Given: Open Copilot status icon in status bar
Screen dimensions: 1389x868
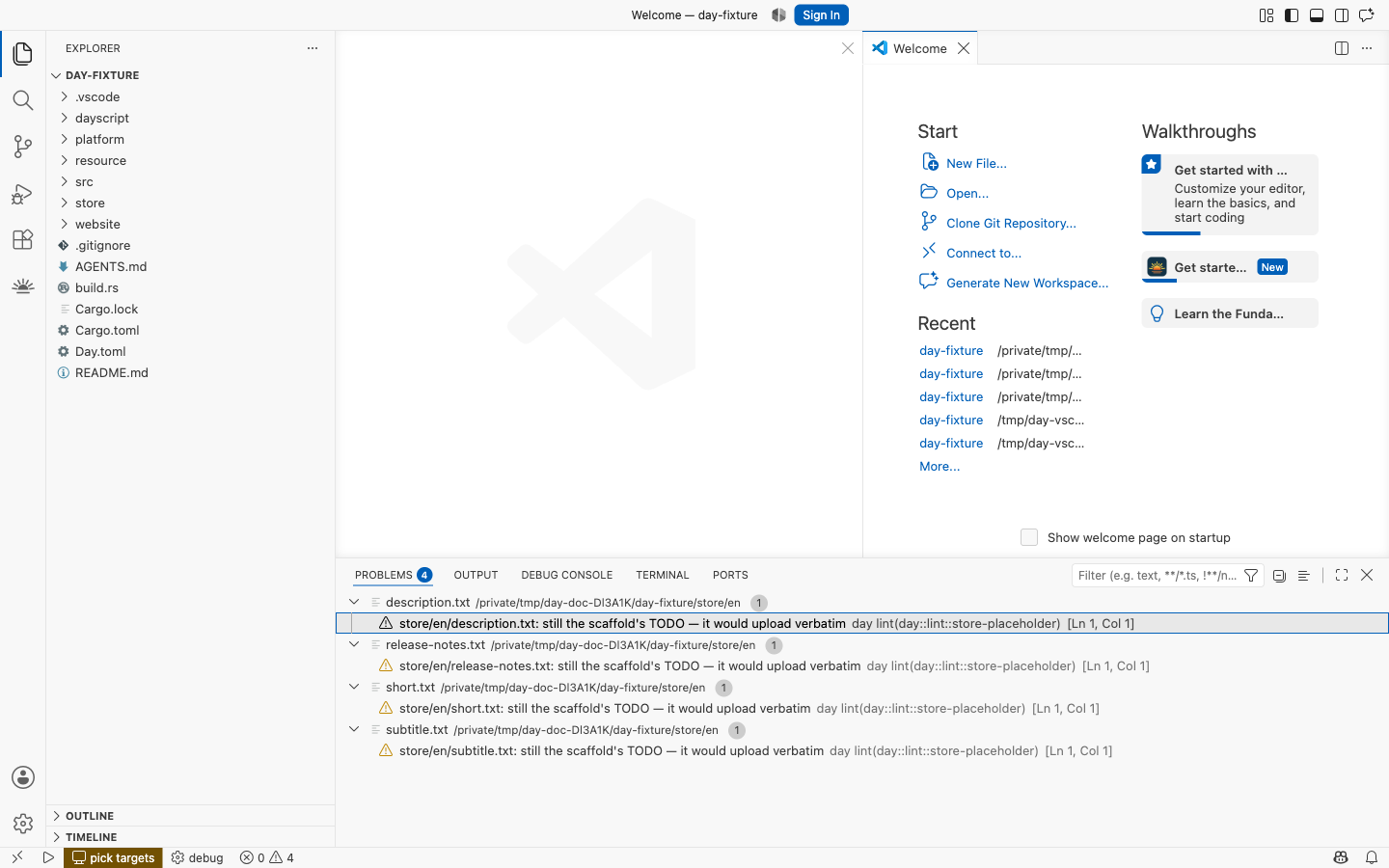Looking at the screenshot, I should pyautogui.click(x=1341, y=857).
